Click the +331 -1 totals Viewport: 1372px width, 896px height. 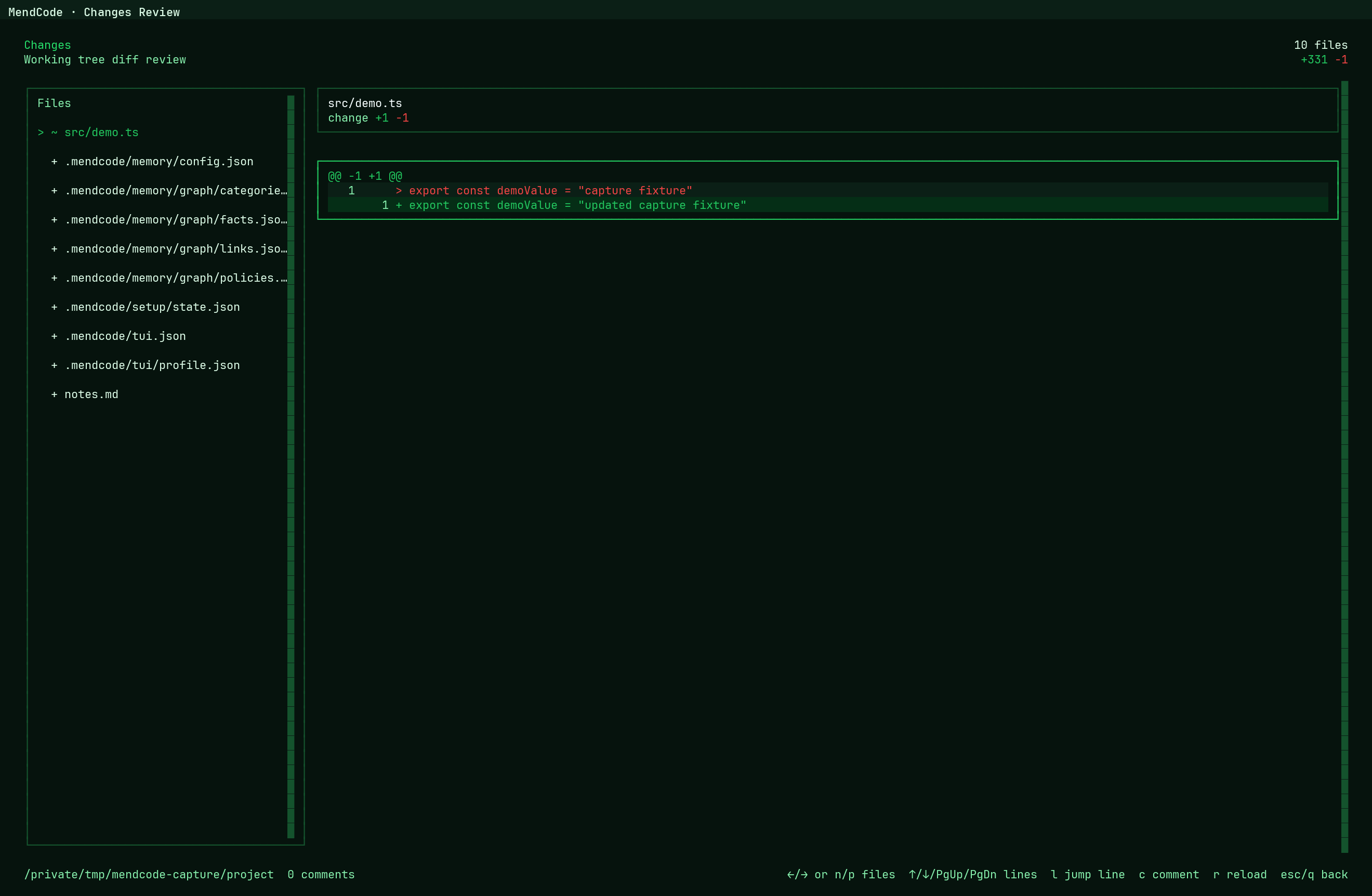point(1324,60)
